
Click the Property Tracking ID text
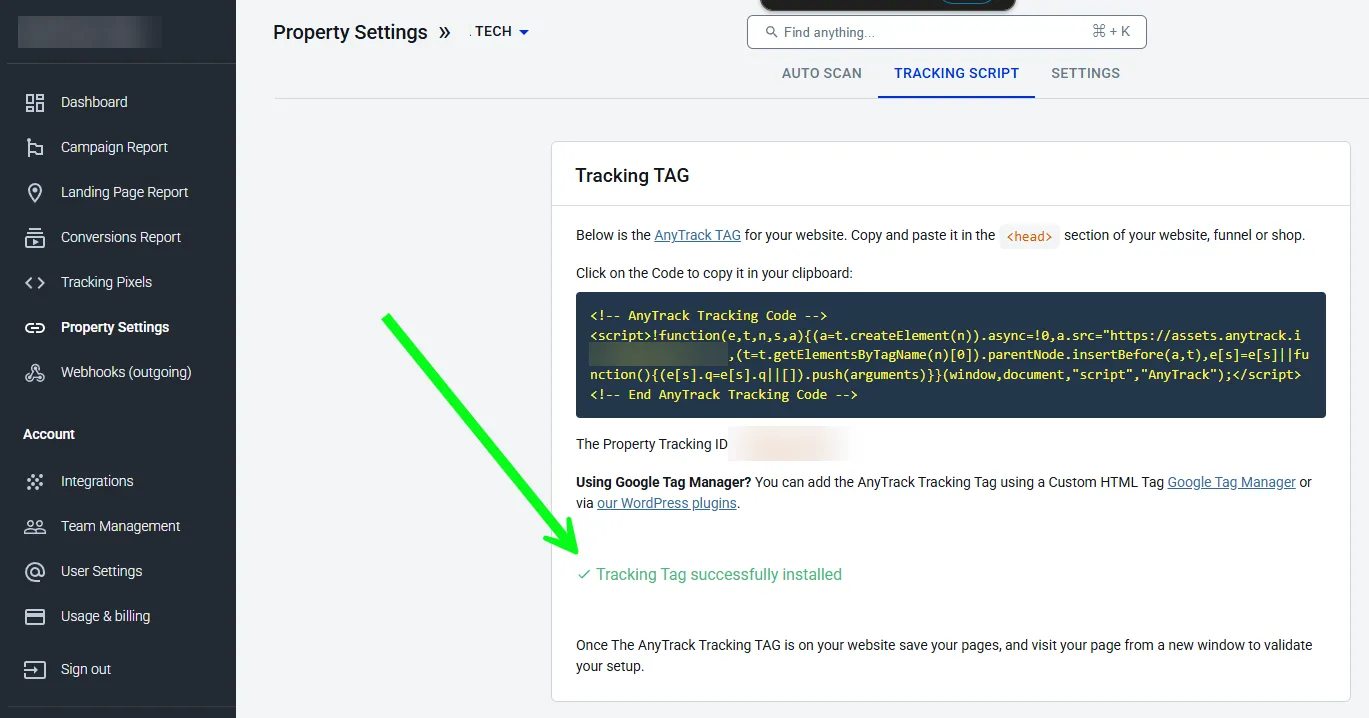[651, 444]
